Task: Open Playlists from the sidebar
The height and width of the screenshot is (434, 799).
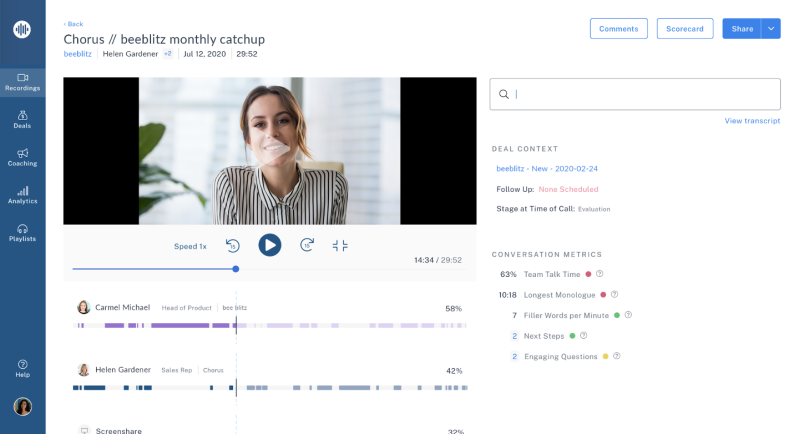Action: (22, 233)
